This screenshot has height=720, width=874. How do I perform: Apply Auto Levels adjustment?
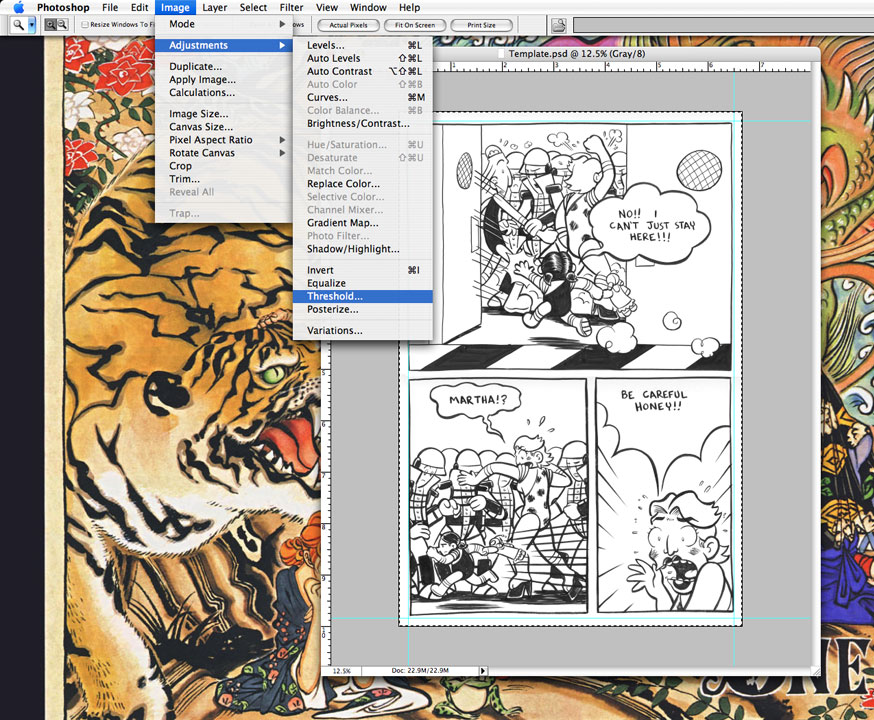(x=363, y=58)
